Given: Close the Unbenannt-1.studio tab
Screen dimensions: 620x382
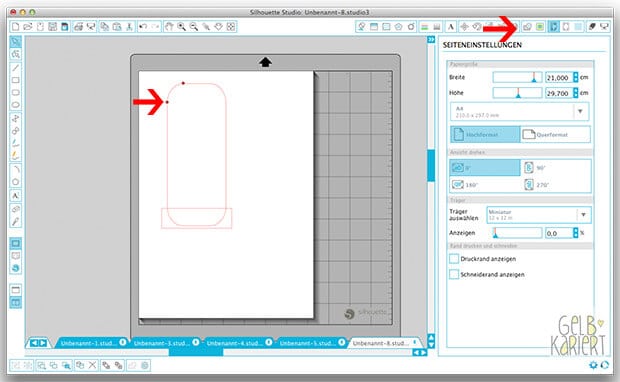Looking at the screenshot, I should pos(123,342).
